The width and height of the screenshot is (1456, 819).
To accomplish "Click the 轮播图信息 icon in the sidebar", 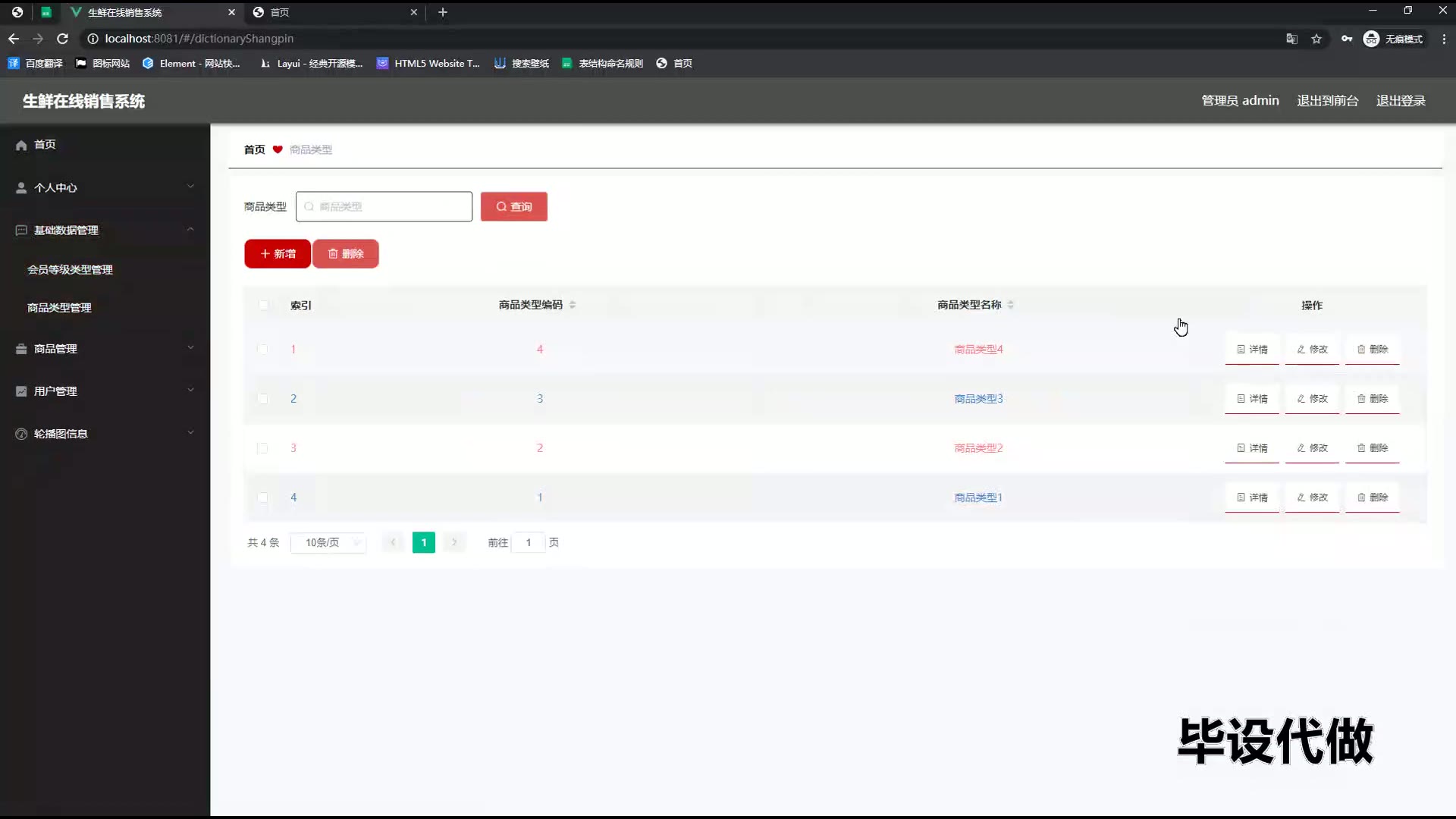I will pyautogui.click(x=21, y=434).
